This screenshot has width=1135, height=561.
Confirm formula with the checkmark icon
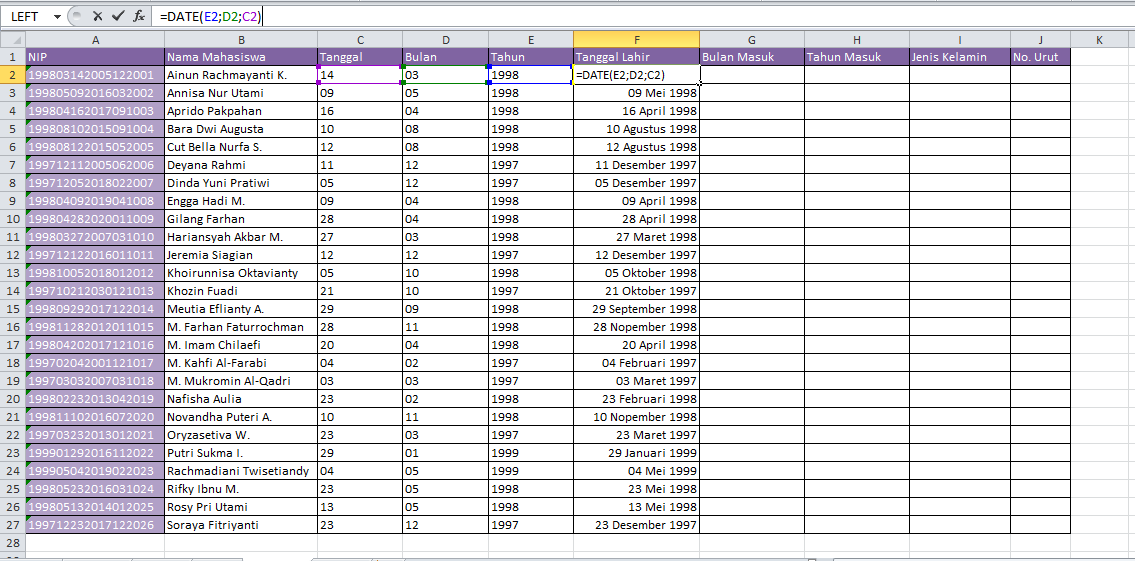click(x=118, y=16)
